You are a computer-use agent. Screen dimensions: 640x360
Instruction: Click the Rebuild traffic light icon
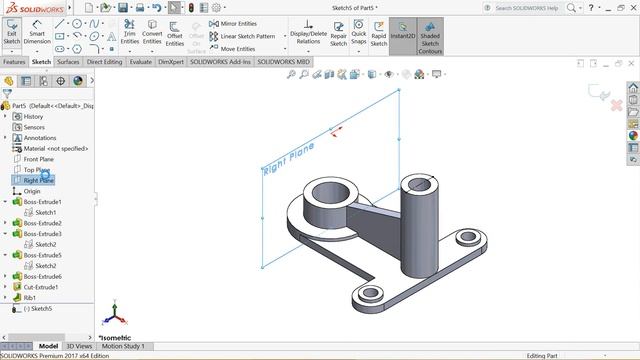tap(191, 7)
